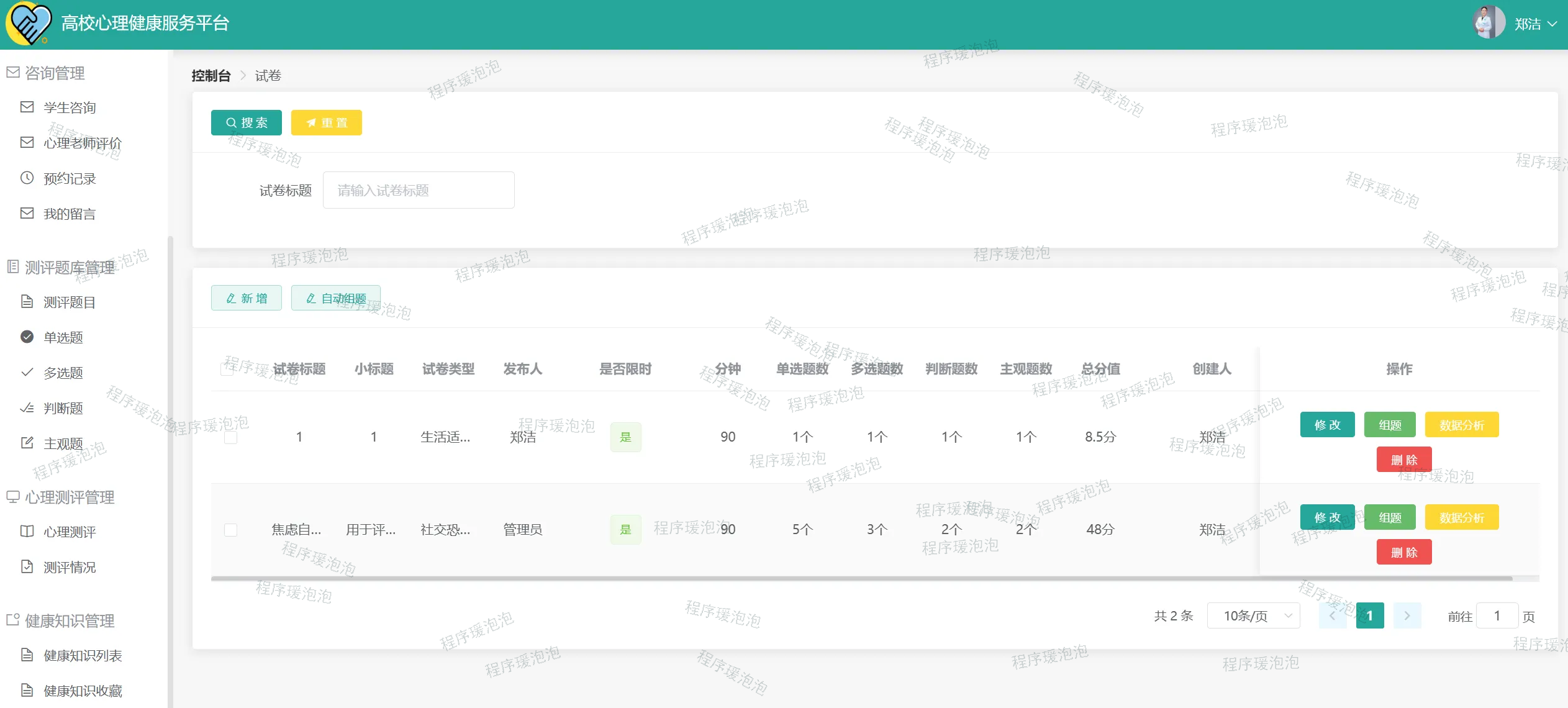This screenshot has height=708, width=1568.
Task: Click the book icon beside 心理测评
Action: 27,532
